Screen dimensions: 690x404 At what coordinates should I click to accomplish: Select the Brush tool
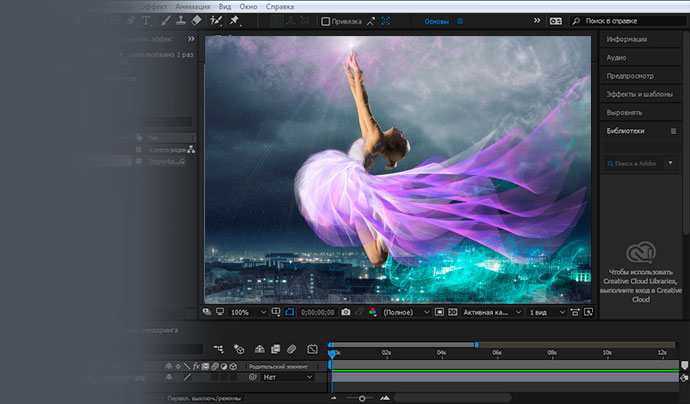click(x=165, y=21)
